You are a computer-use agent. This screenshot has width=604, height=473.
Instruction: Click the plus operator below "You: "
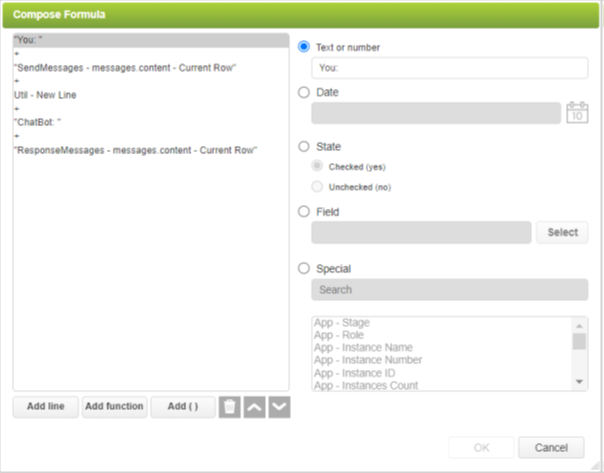(17, 54)
